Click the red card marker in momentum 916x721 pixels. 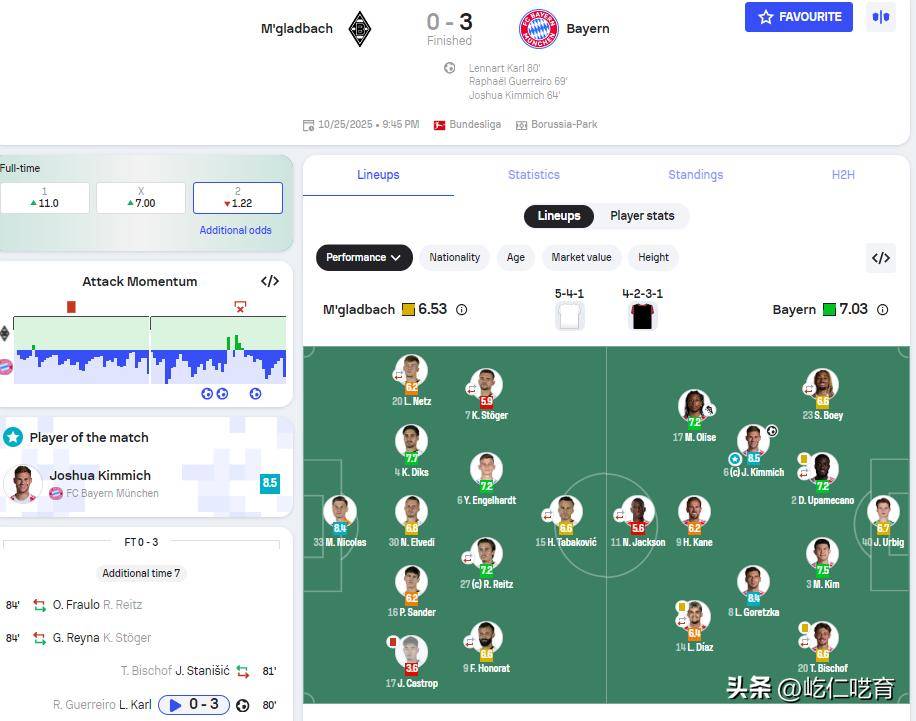point(71,307)
